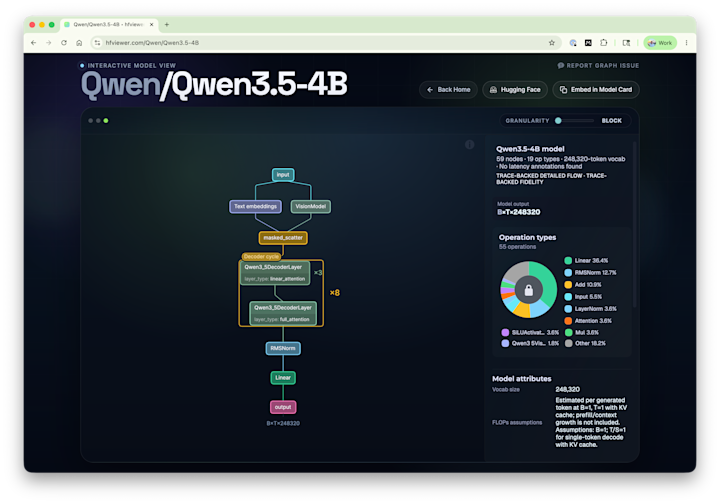Click the Attention 3.6% legend entry
The width and height of the screenshot is (720, 504).
[588, 320]
